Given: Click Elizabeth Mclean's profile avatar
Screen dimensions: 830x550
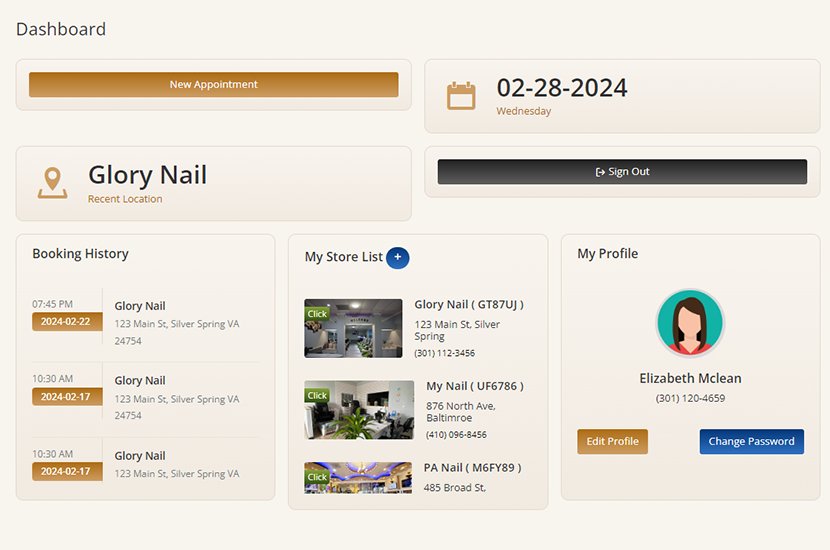Looking at the screenshot, I should [690, 323].
